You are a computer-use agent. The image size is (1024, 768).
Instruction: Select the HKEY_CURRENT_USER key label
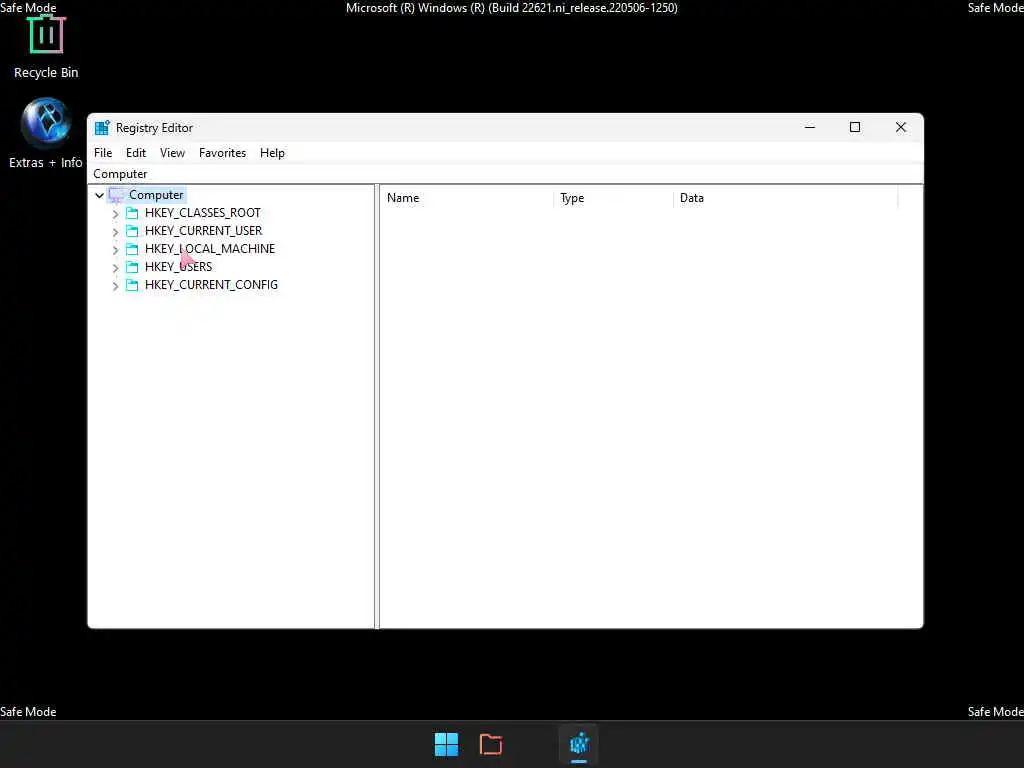pyautogui.click(x=203, y=231)
